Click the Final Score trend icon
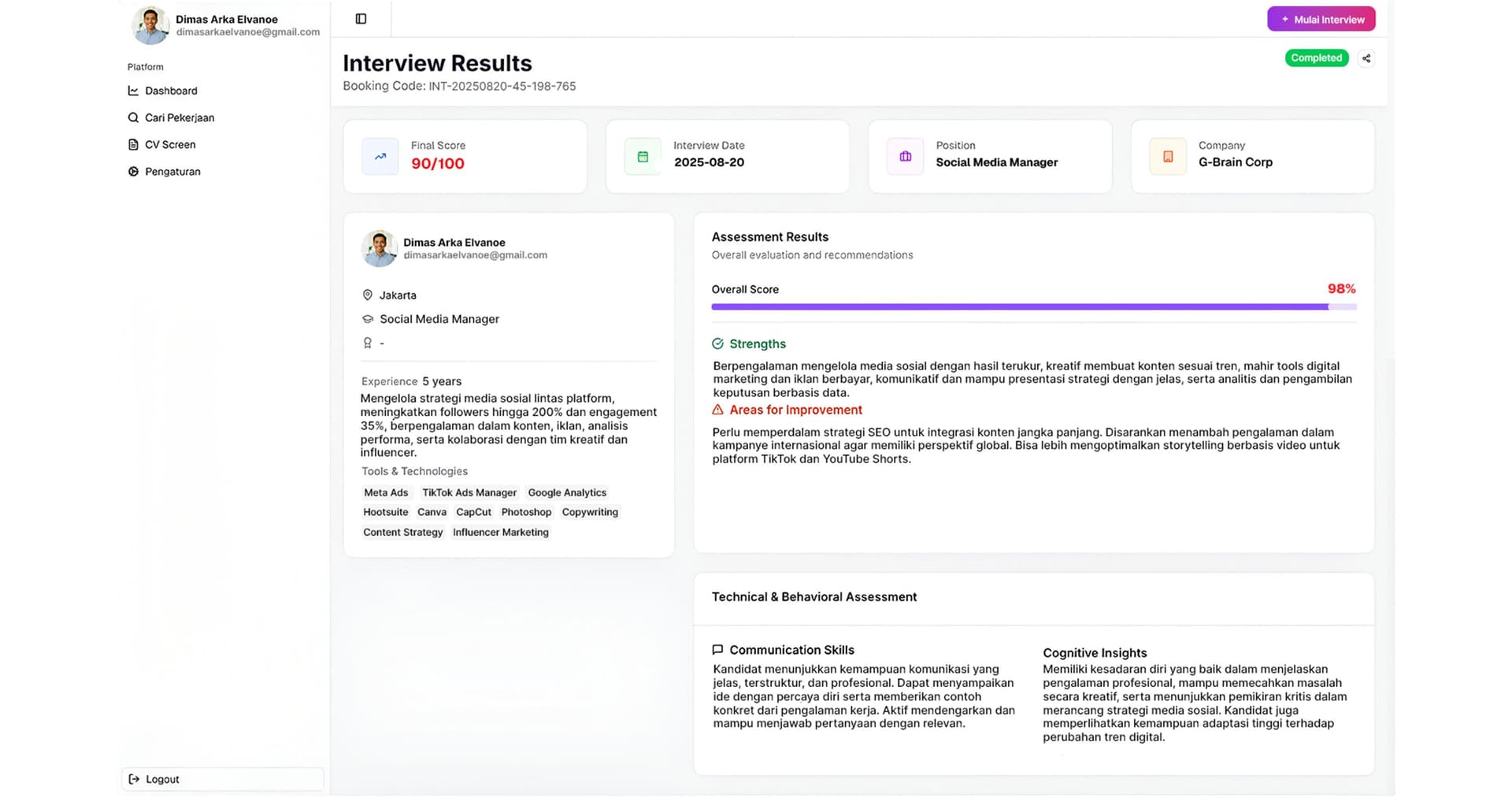1512x798 pixels. tap(380, 157)
